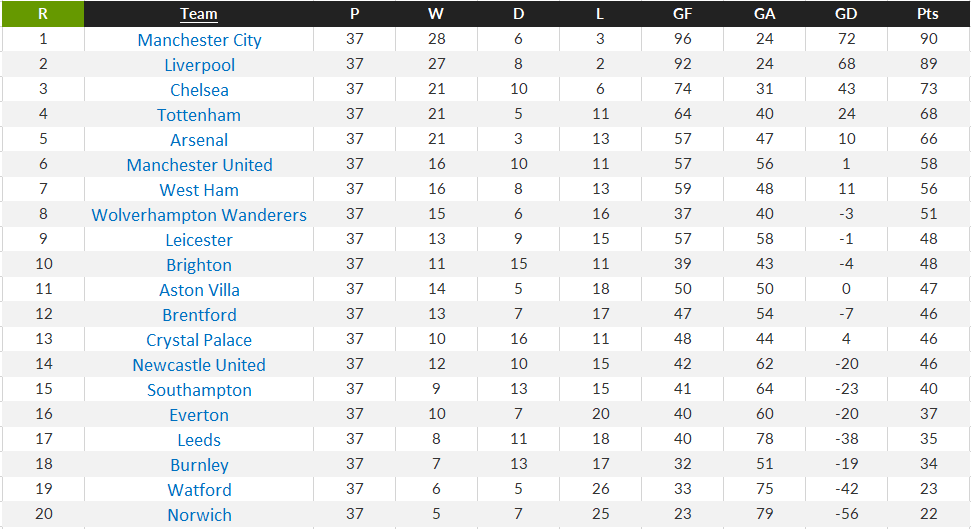The image size is (971, 529).
Task: Click the W wins column header
Action: point(436,14)
